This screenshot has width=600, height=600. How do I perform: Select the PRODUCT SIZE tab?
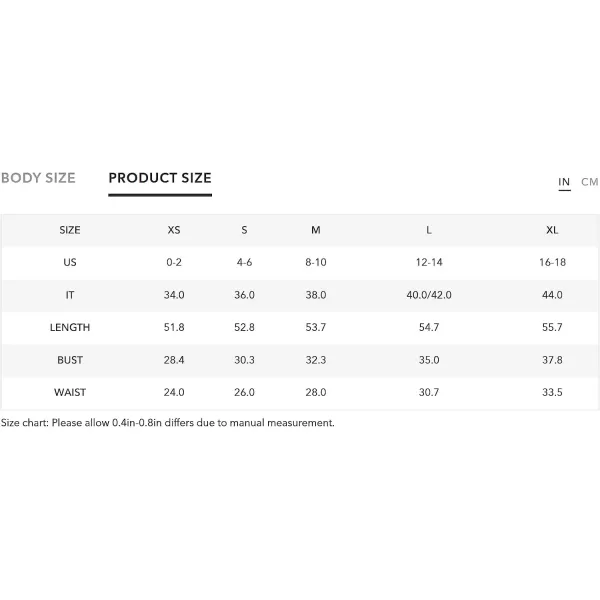tap(160, 178)
